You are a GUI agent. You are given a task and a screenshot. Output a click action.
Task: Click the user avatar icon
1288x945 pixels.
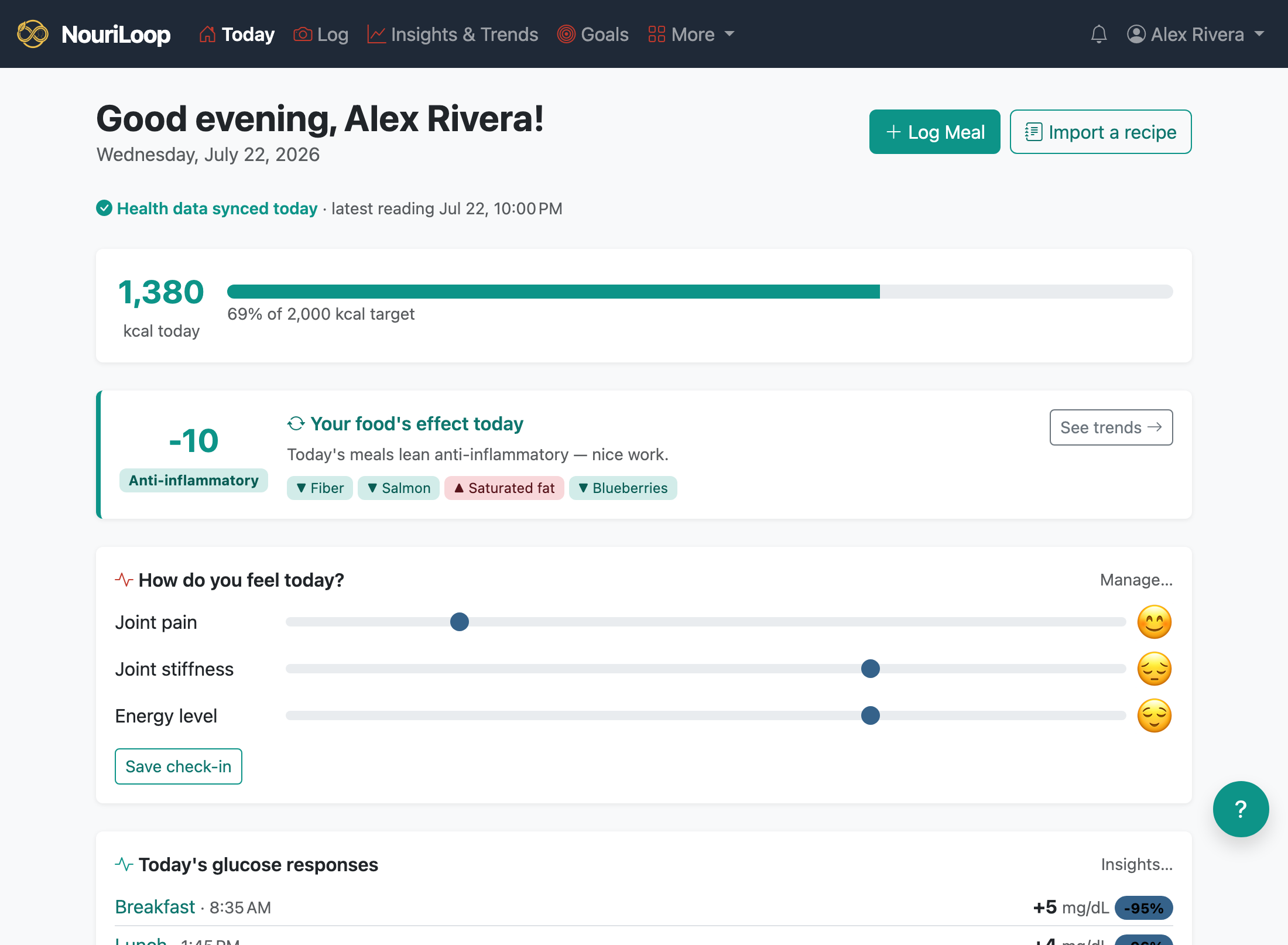[1136, 35]
